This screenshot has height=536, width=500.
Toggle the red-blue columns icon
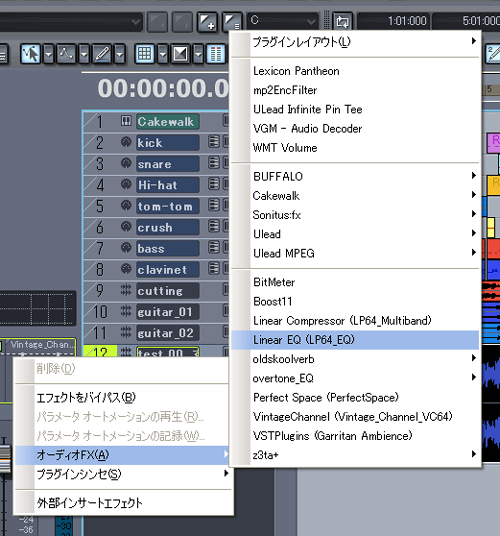pos(216,54)
